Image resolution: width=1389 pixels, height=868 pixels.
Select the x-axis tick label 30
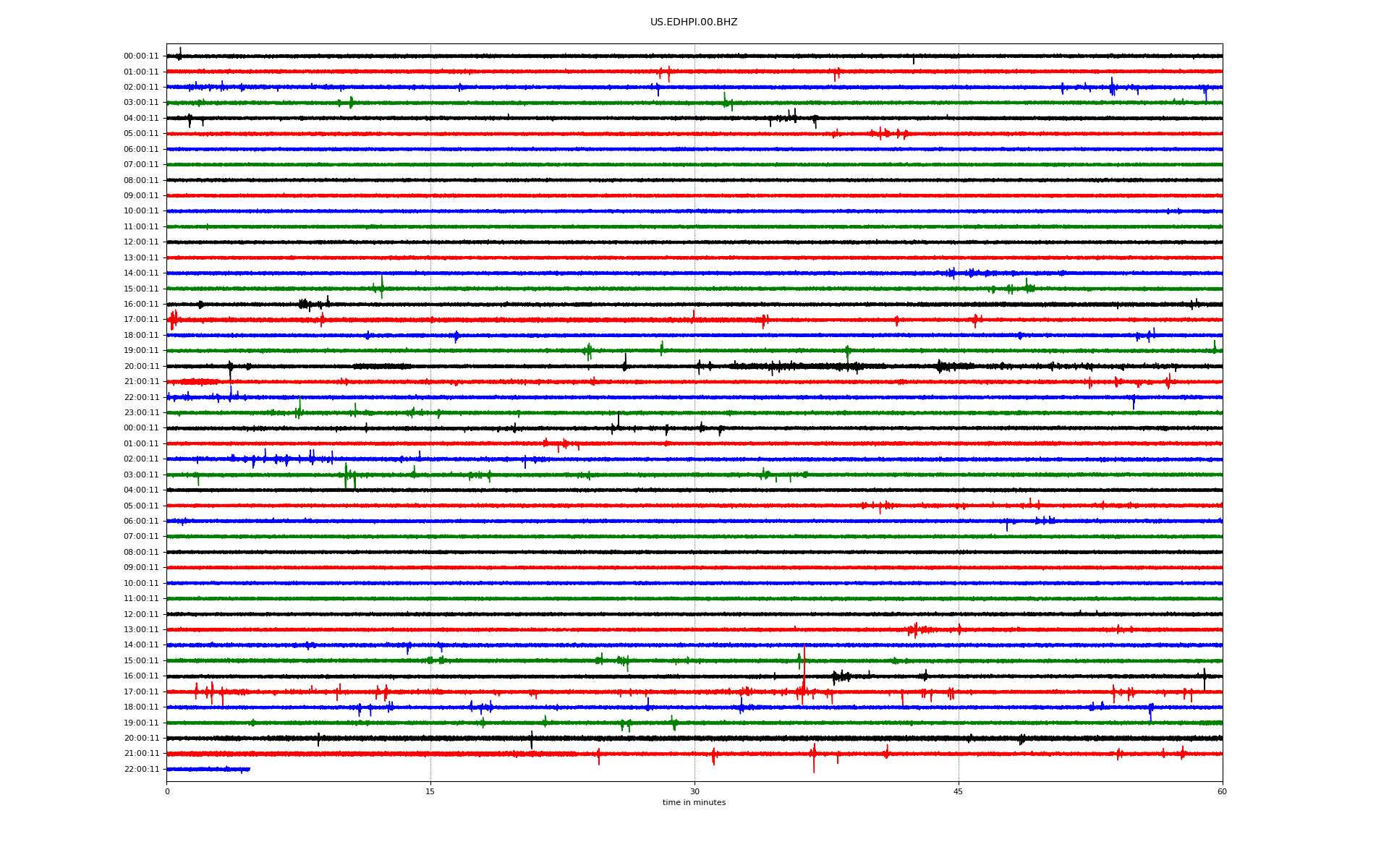point(694,792)
